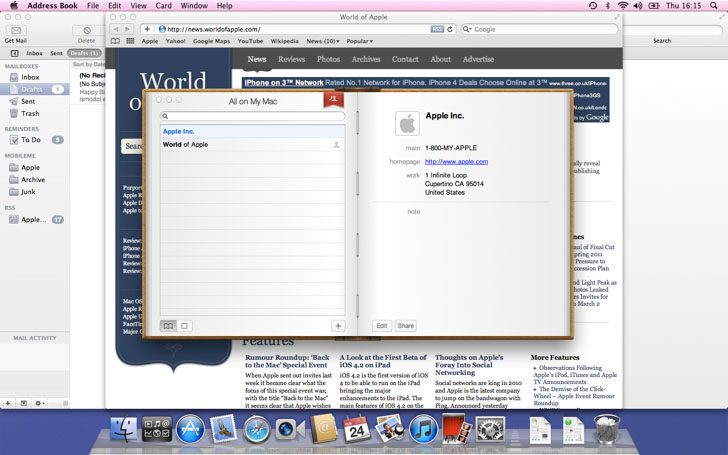Screen dimensions: 728x455
Task: Open the Time Machine menu bar icon
Action: point(593,6)
